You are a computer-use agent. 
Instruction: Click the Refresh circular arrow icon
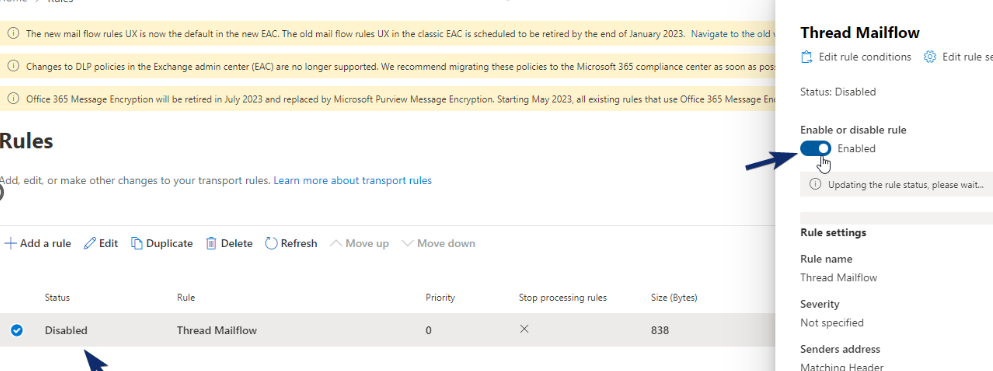coord(271,243)
